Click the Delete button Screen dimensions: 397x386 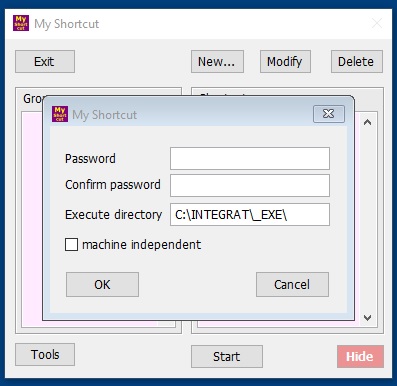tap(357, 61)
